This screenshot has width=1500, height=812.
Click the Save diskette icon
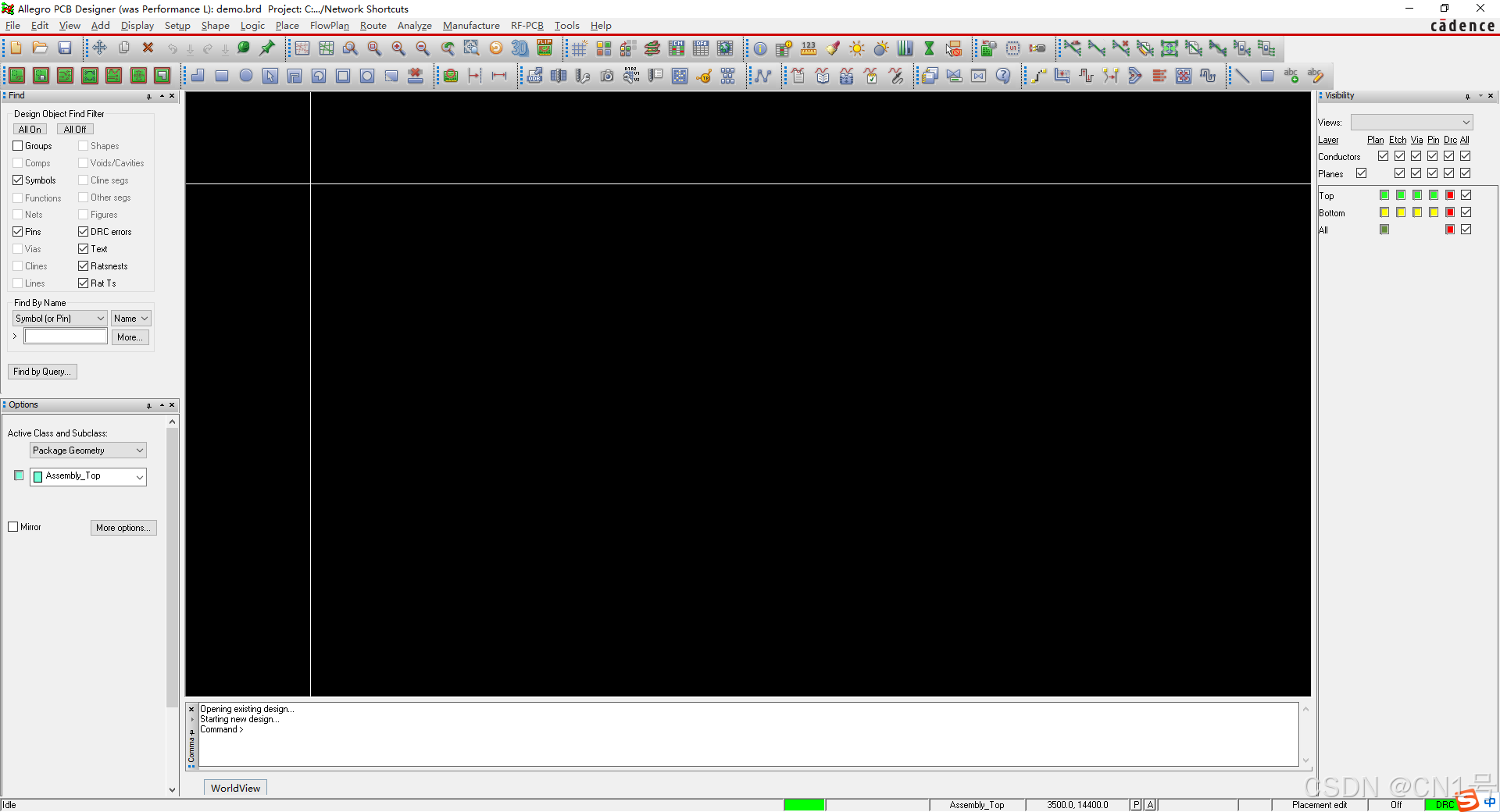point(65,48)
